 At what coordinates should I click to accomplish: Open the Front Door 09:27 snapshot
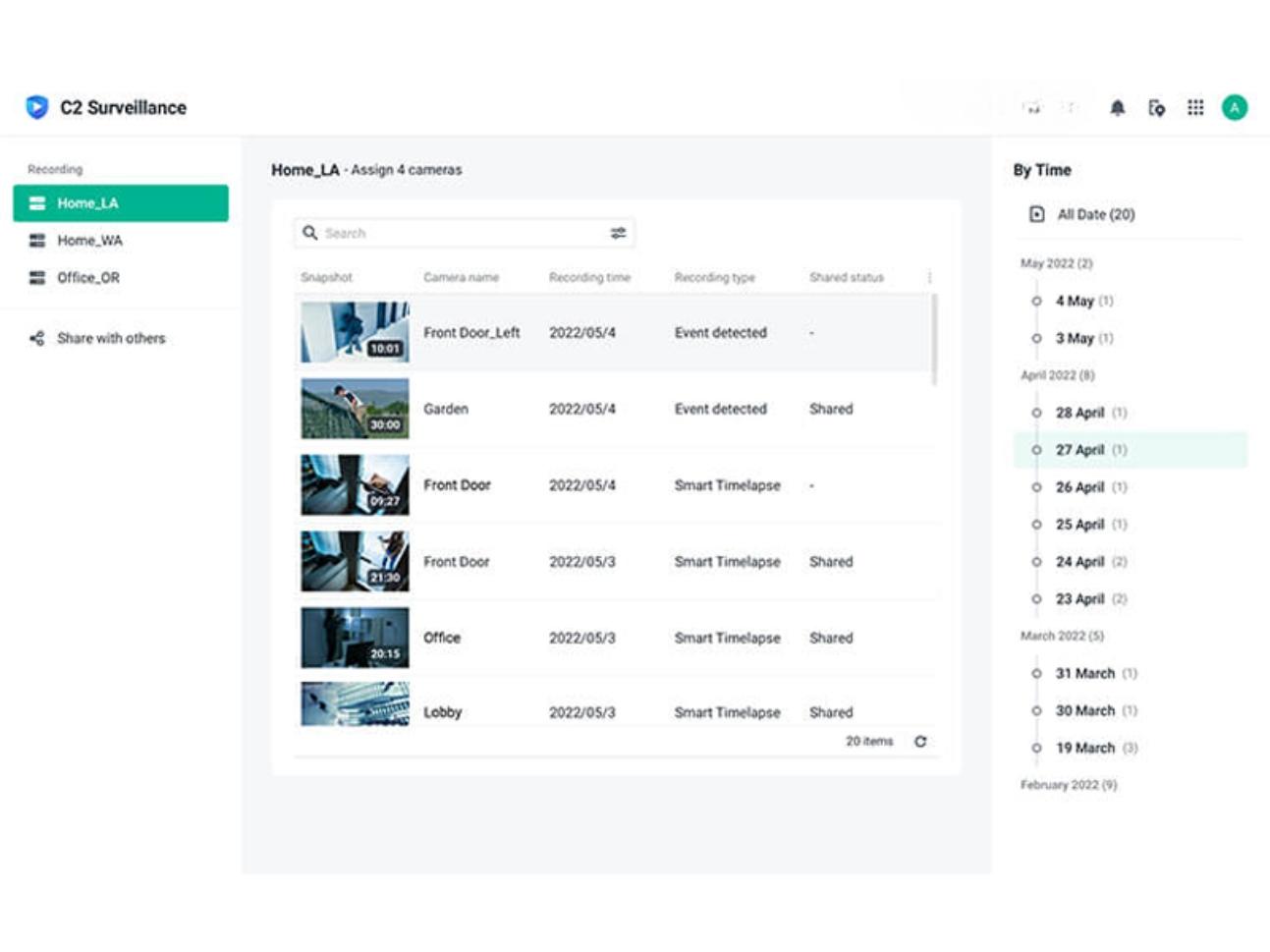point(355,485)
